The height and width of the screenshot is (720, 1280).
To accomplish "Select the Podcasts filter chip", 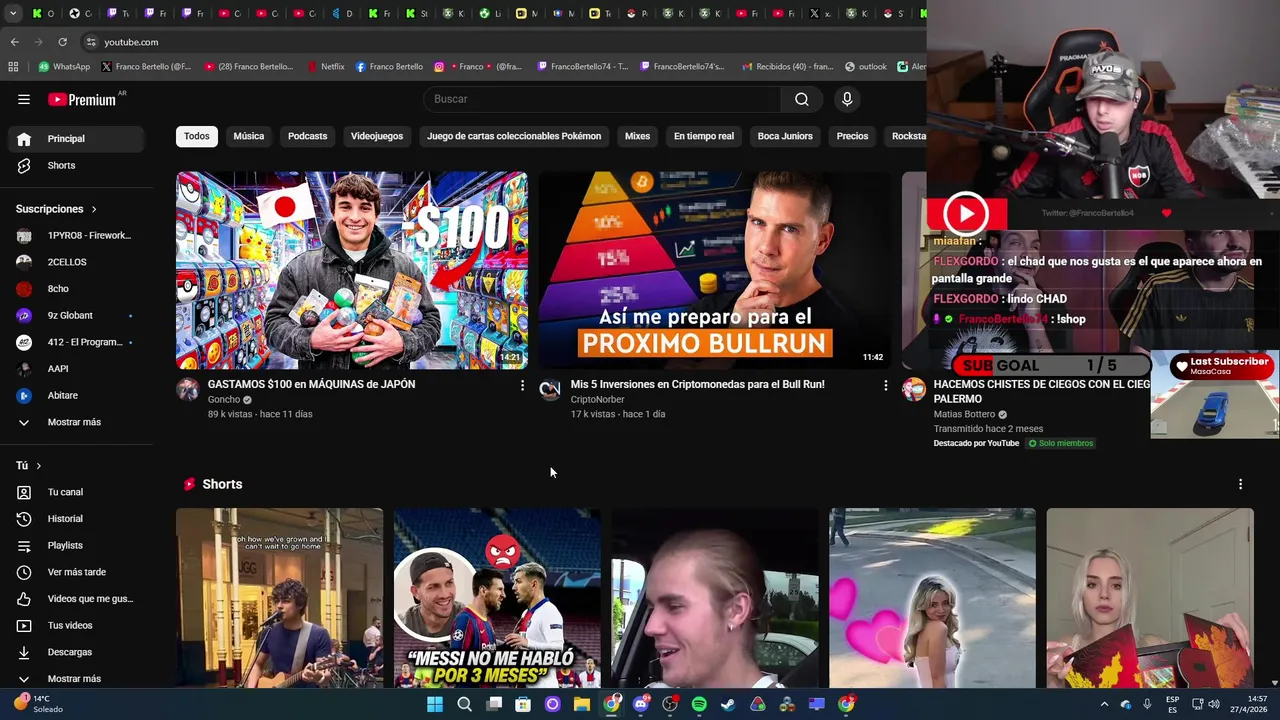I will (x=308, y=136).
